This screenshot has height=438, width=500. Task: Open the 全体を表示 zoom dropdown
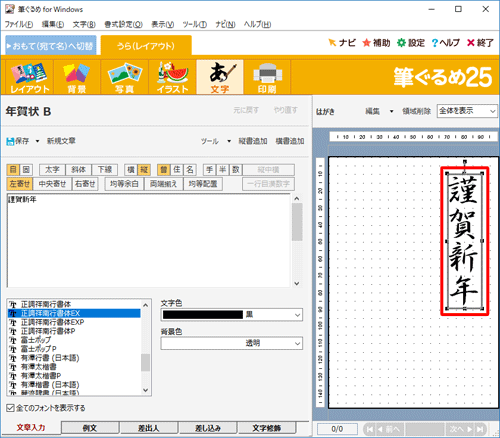(x=467, y=111)
